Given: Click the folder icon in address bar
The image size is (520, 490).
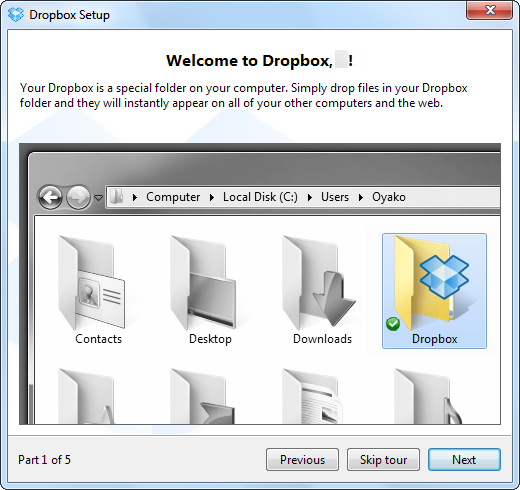Looking at the screenshot, I should [116, 197].
